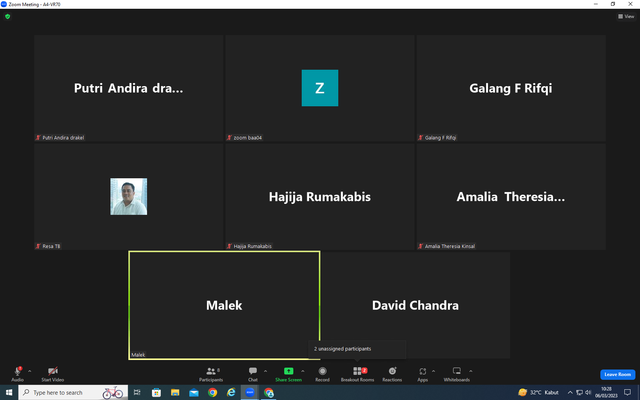
Task: Open the Mail app from the taskbar
Action: point(194,392)
